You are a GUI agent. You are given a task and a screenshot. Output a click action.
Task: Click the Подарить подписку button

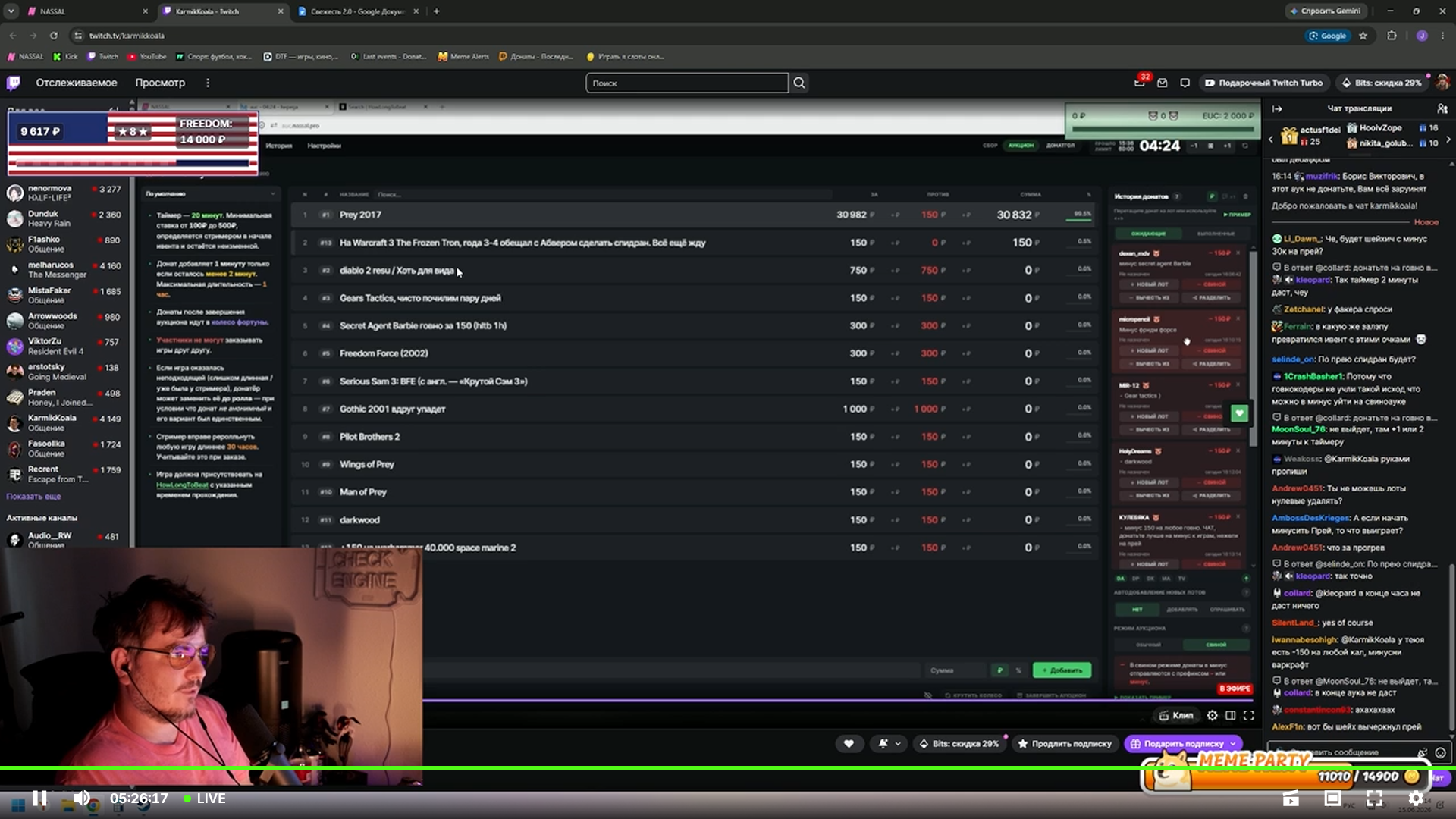click(1183, 744)
